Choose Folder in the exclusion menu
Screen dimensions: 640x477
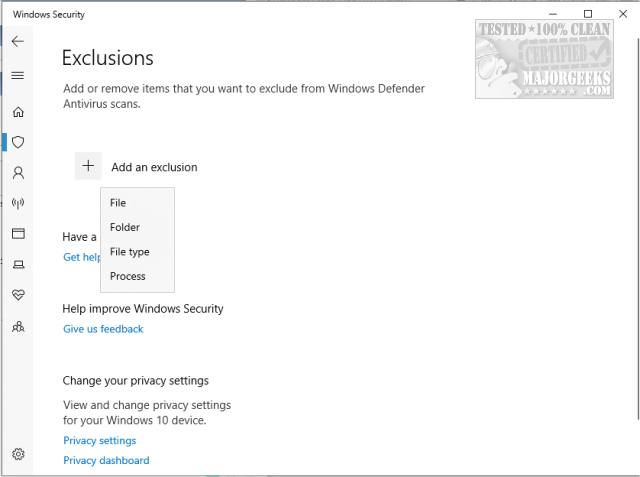click(x=125, y=227)
